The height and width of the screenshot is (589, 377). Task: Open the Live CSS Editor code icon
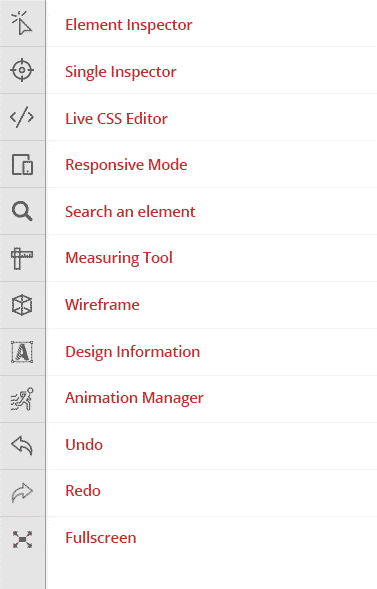22,117
